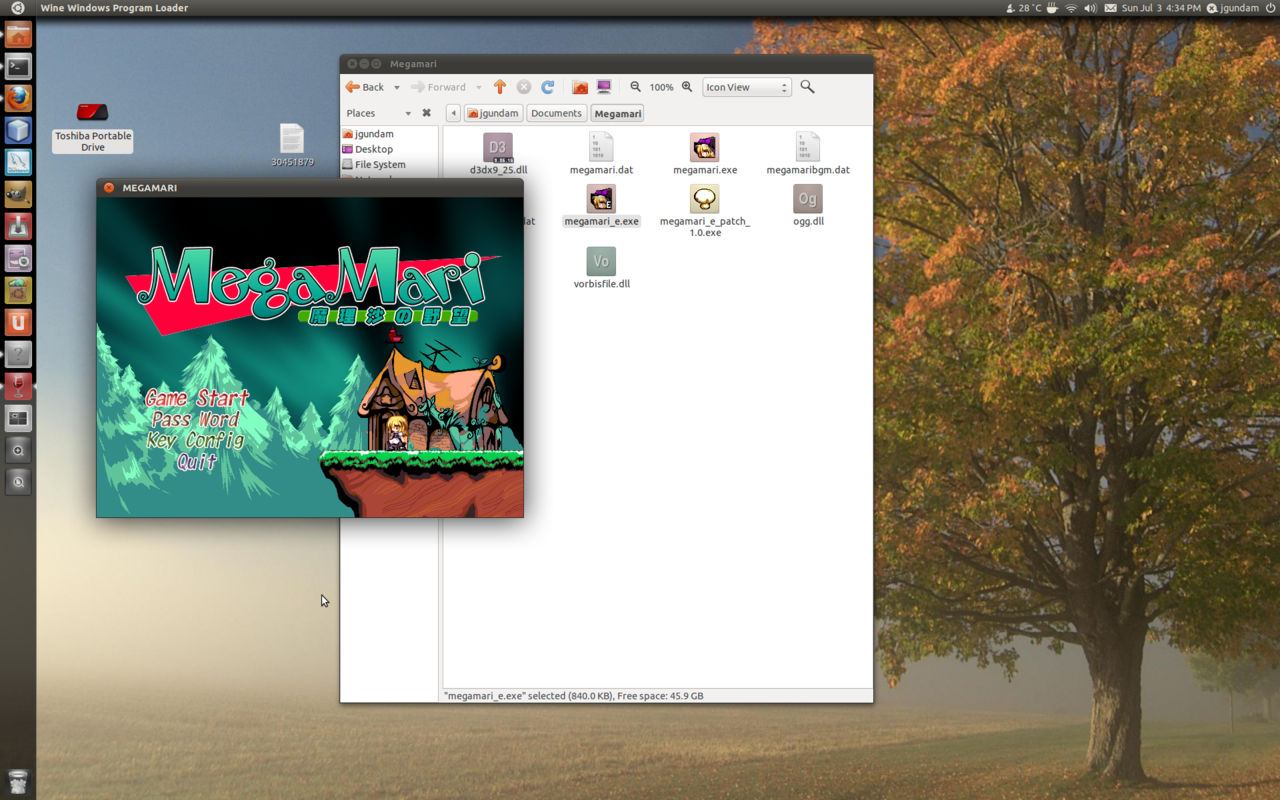Select the megamari.dat file
This screenshot has width=1280, height=800.
tap(601, 154)
